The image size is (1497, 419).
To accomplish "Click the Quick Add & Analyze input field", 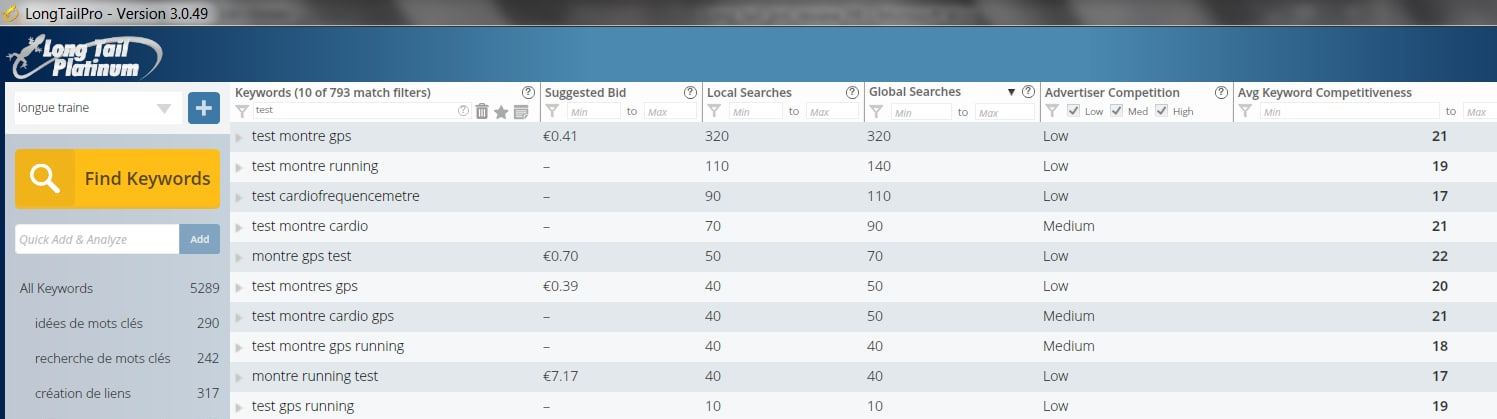I will (x=97, y=239).
